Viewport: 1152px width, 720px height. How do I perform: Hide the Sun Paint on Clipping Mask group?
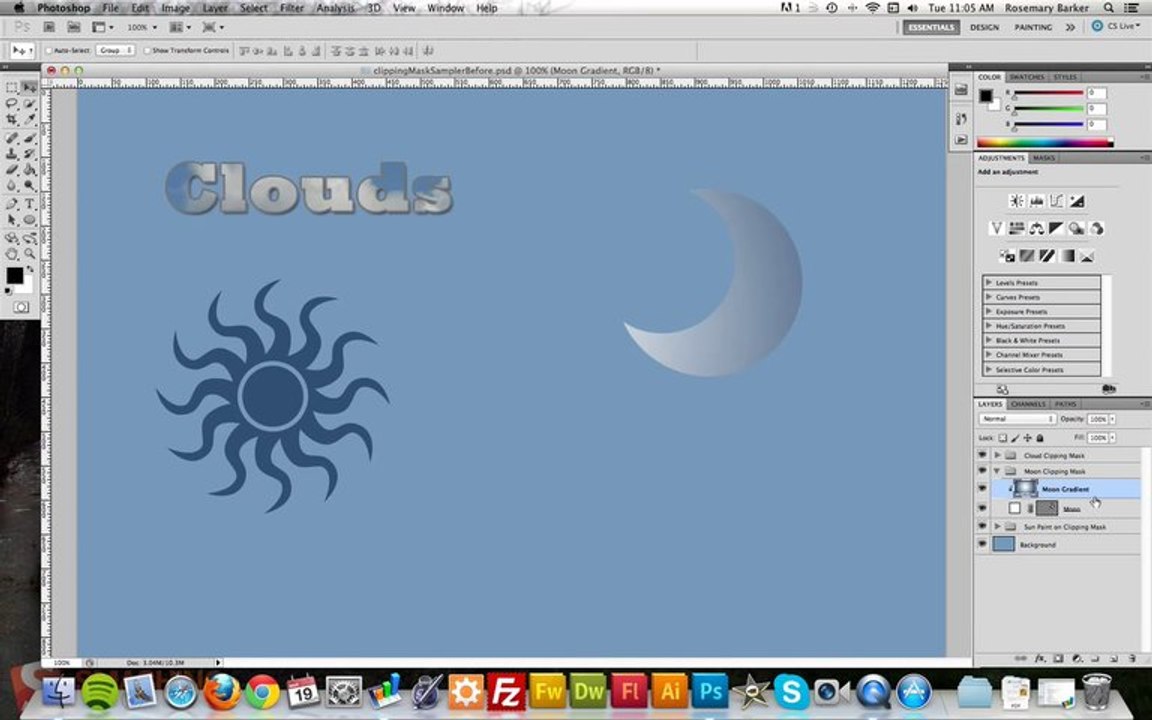tap(982, 526)
